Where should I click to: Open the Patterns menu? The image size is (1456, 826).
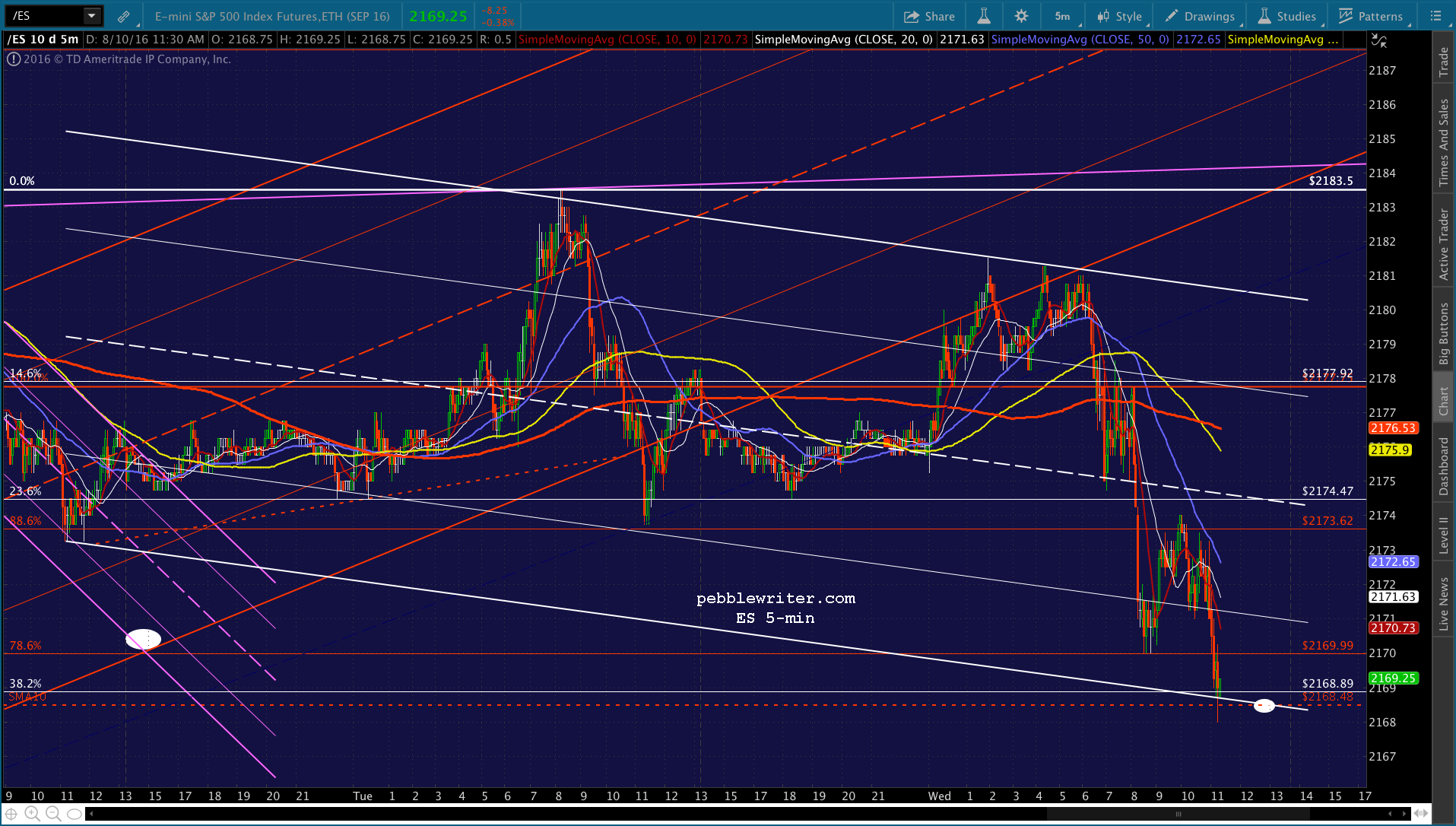point(1371,16)
